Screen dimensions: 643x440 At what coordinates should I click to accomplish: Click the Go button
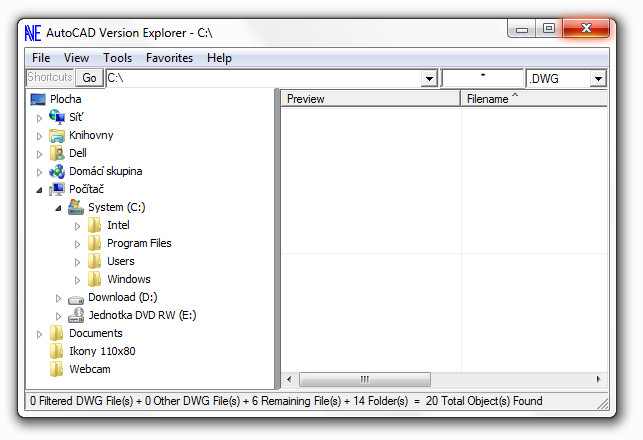pyautogui.click(x=89, y=78)
